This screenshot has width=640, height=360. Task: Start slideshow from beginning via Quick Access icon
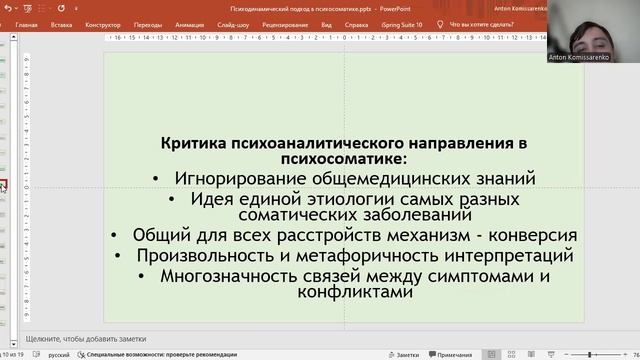(x=28, y=8)
